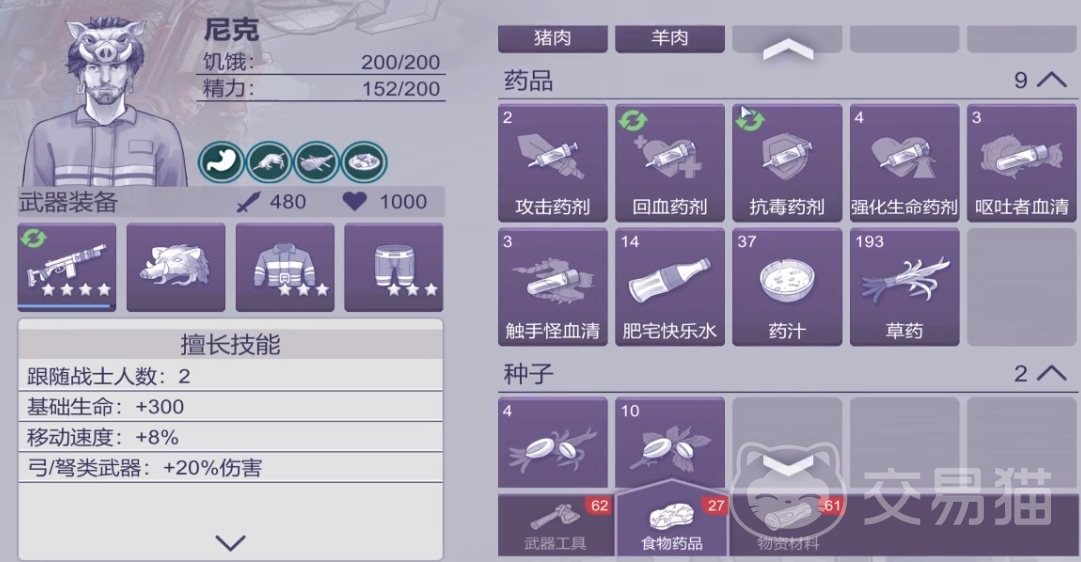This screenshot has height=562, width=1081.
Task: Click the 猪肉 pork button
Action: pyautogui.click(x=552, y=38)
